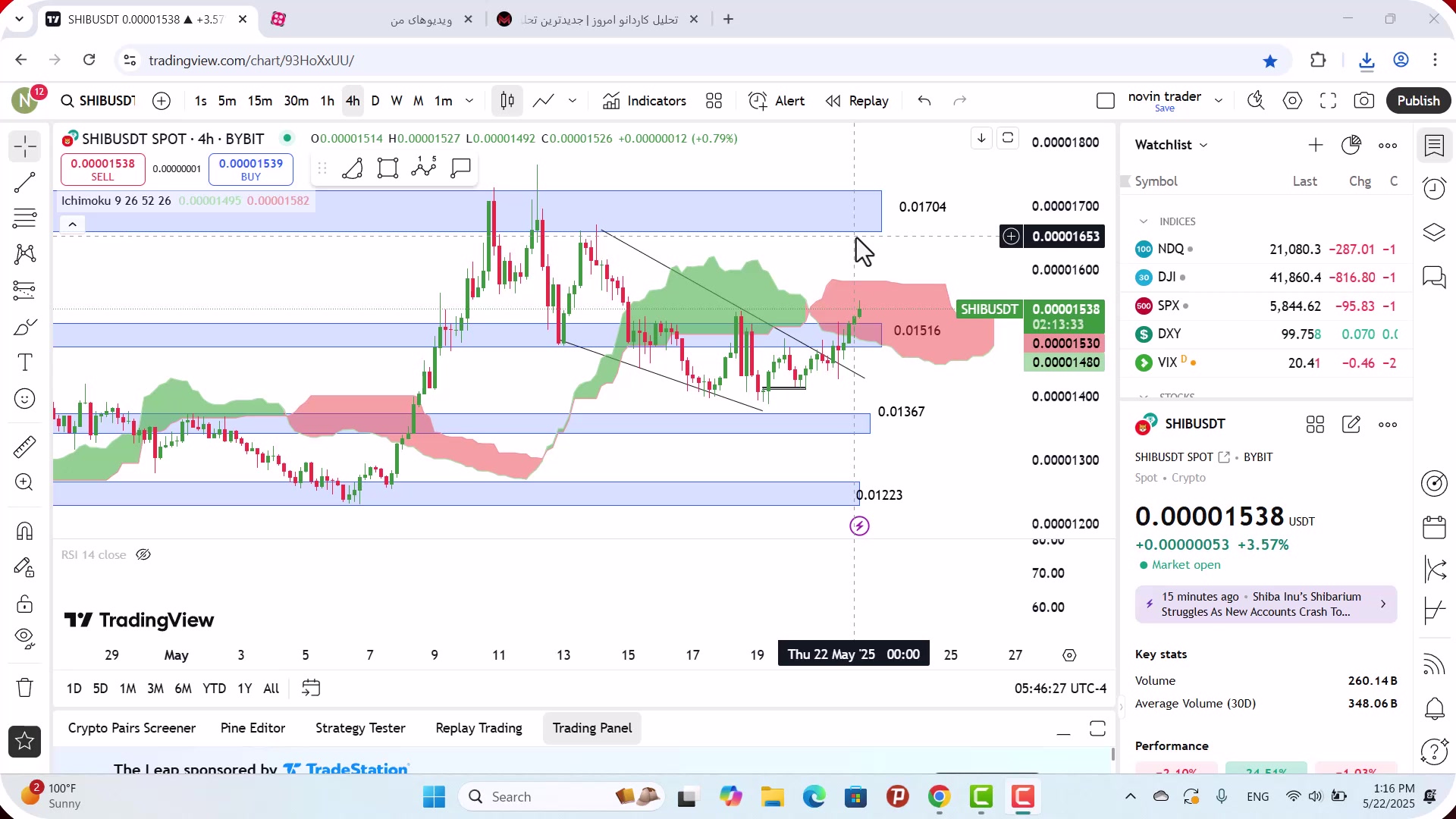Open the Indicators dialog
This screenshot has width=1456, height=819.
point(645,101)
